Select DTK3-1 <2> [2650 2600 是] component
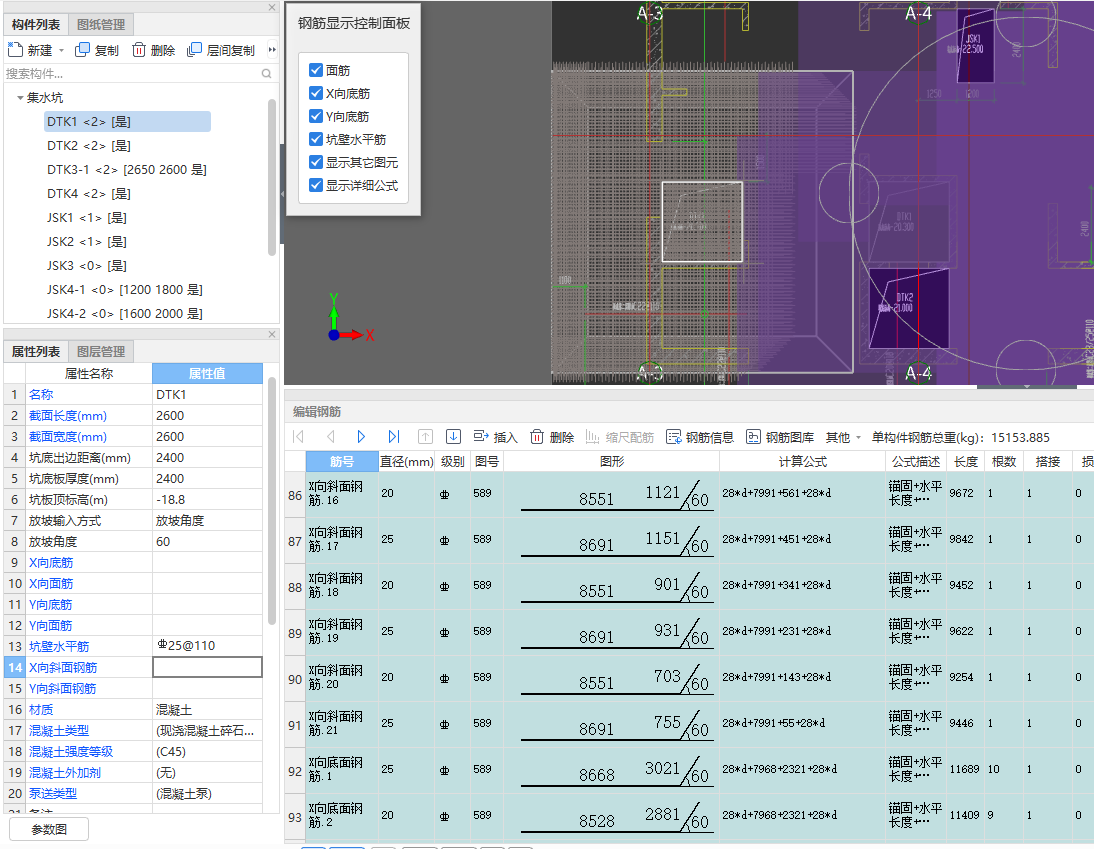Viewport: 1094px width, 849px height. [126, 170]
